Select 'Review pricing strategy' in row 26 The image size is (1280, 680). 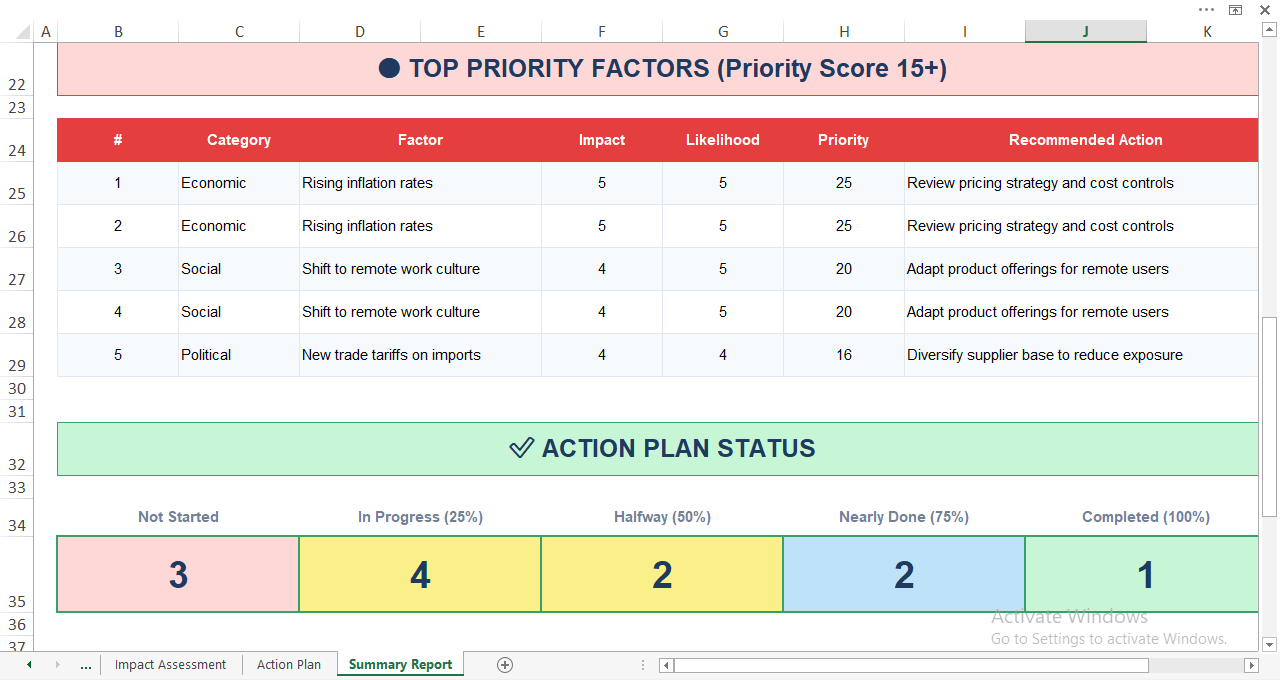(x=1082, y=226)
